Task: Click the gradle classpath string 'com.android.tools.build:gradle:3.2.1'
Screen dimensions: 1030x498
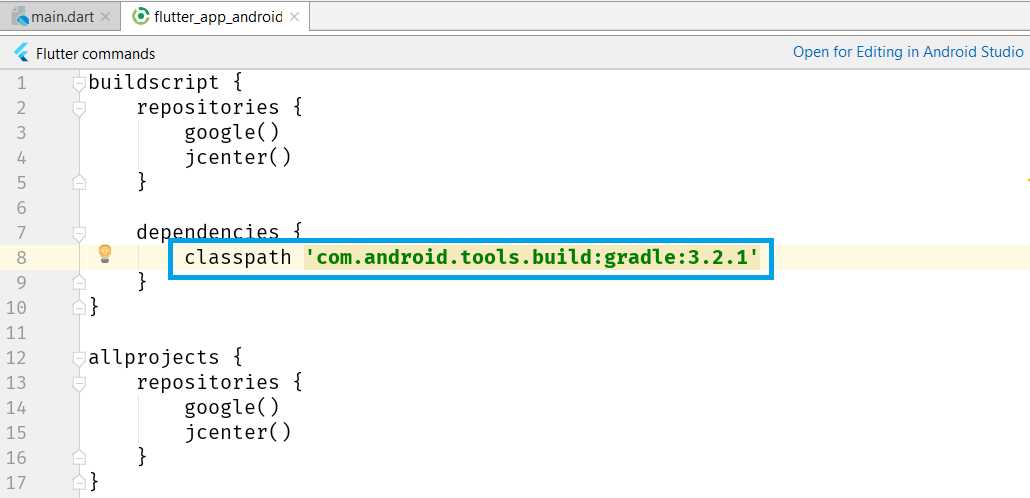Action: 531,257
